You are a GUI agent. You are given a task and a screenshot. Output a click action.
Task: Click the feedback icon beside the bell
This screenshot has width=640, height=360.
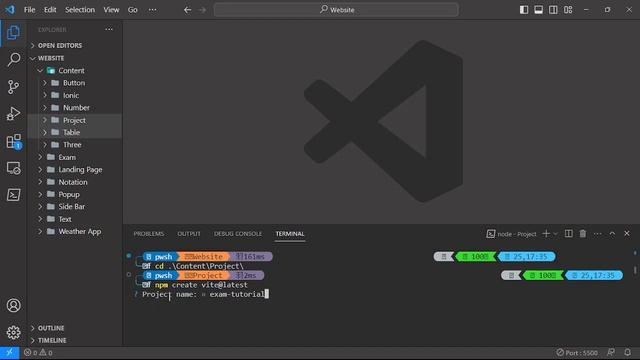(611, 352)
